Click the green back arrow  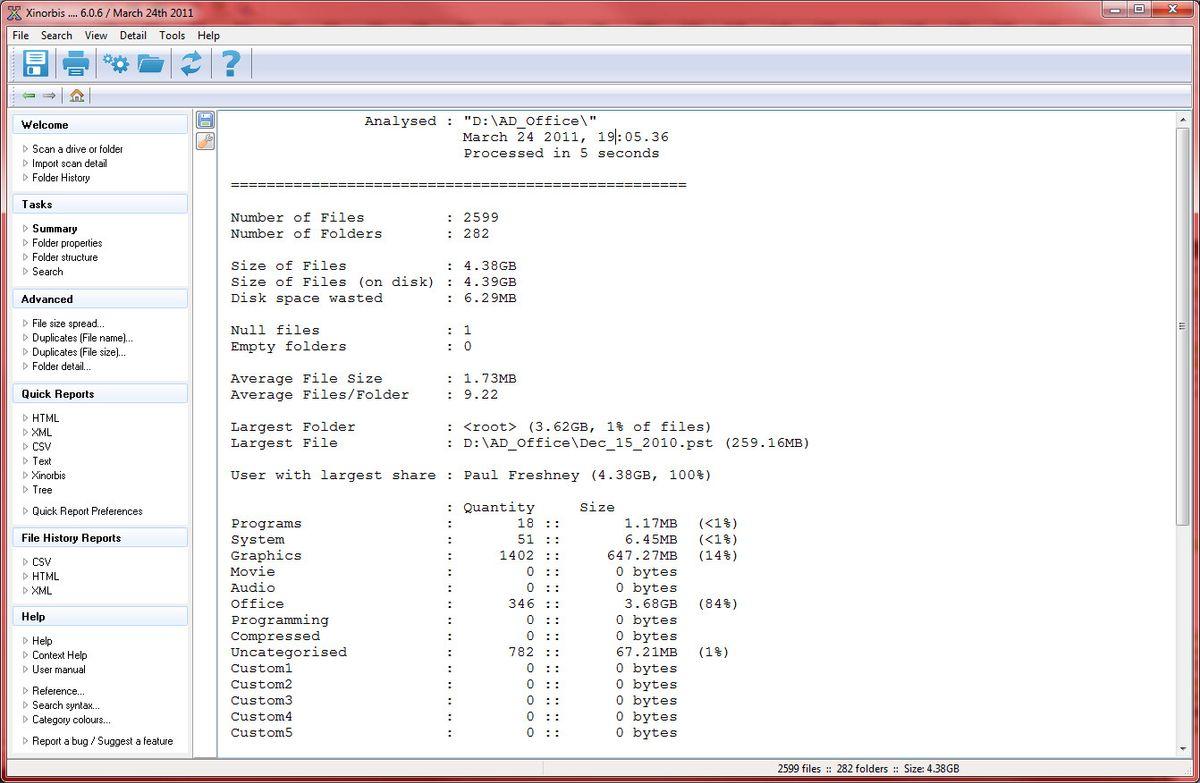click(29, 96)
